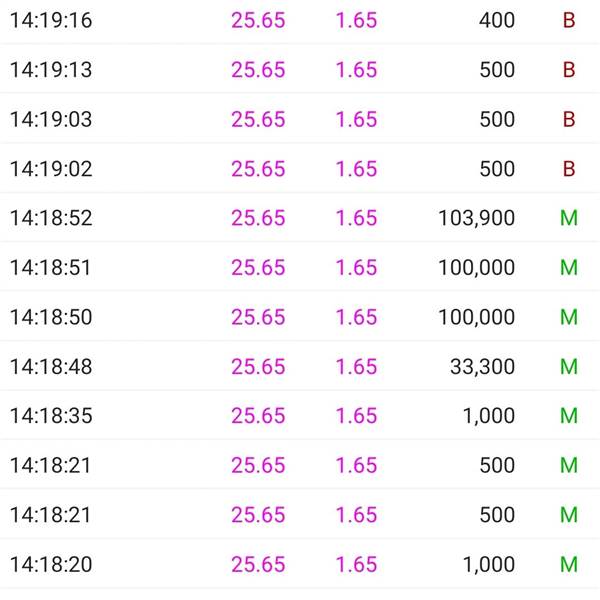The height and width of the screenshot is (600, 600).
Task: Click the 1.65 change at 14:18:20
Action: click(356, 564)
